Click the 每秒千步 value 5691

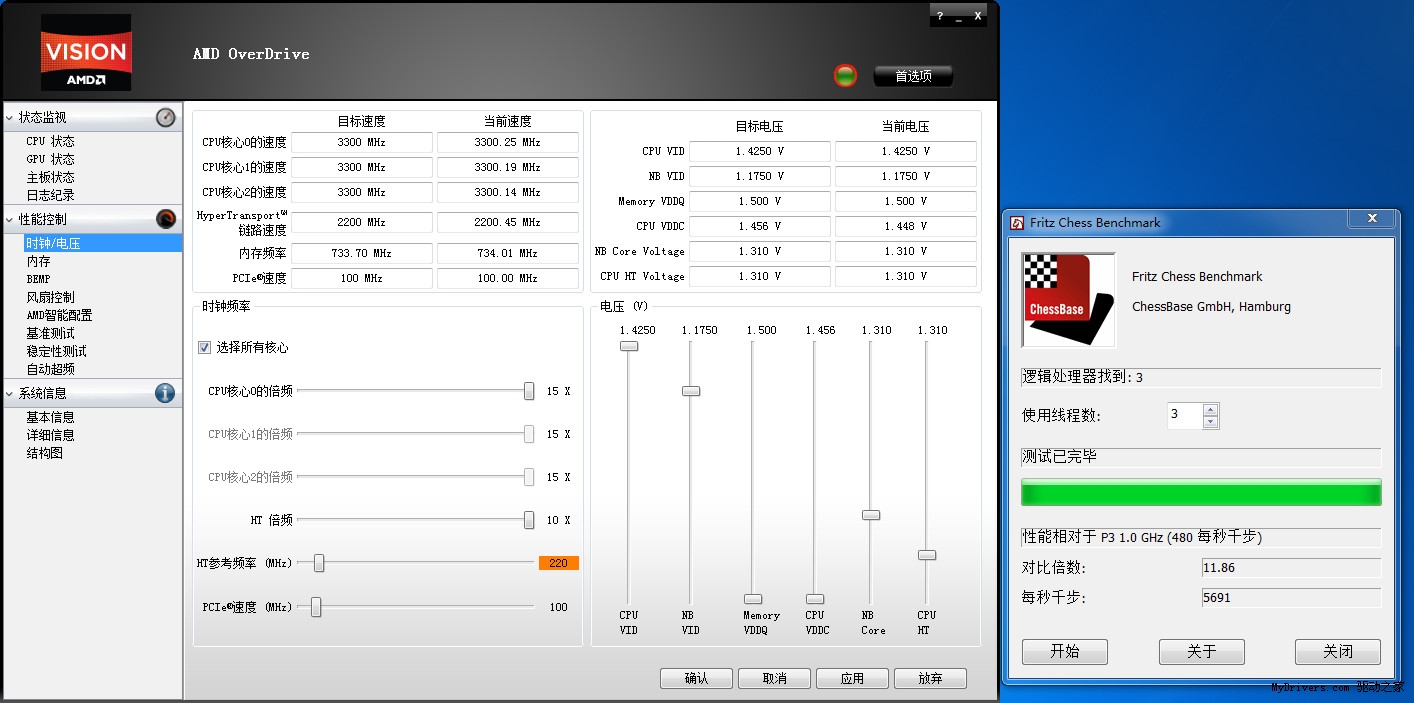pyautogui.click(x=1291, y=597)
